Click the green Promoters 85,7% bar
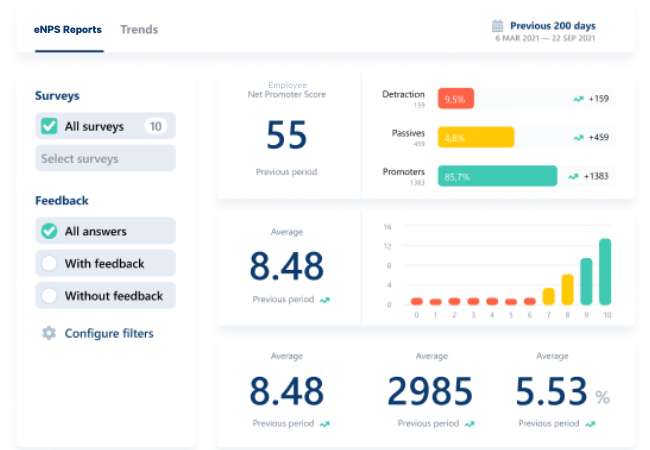 pos(497,176)
